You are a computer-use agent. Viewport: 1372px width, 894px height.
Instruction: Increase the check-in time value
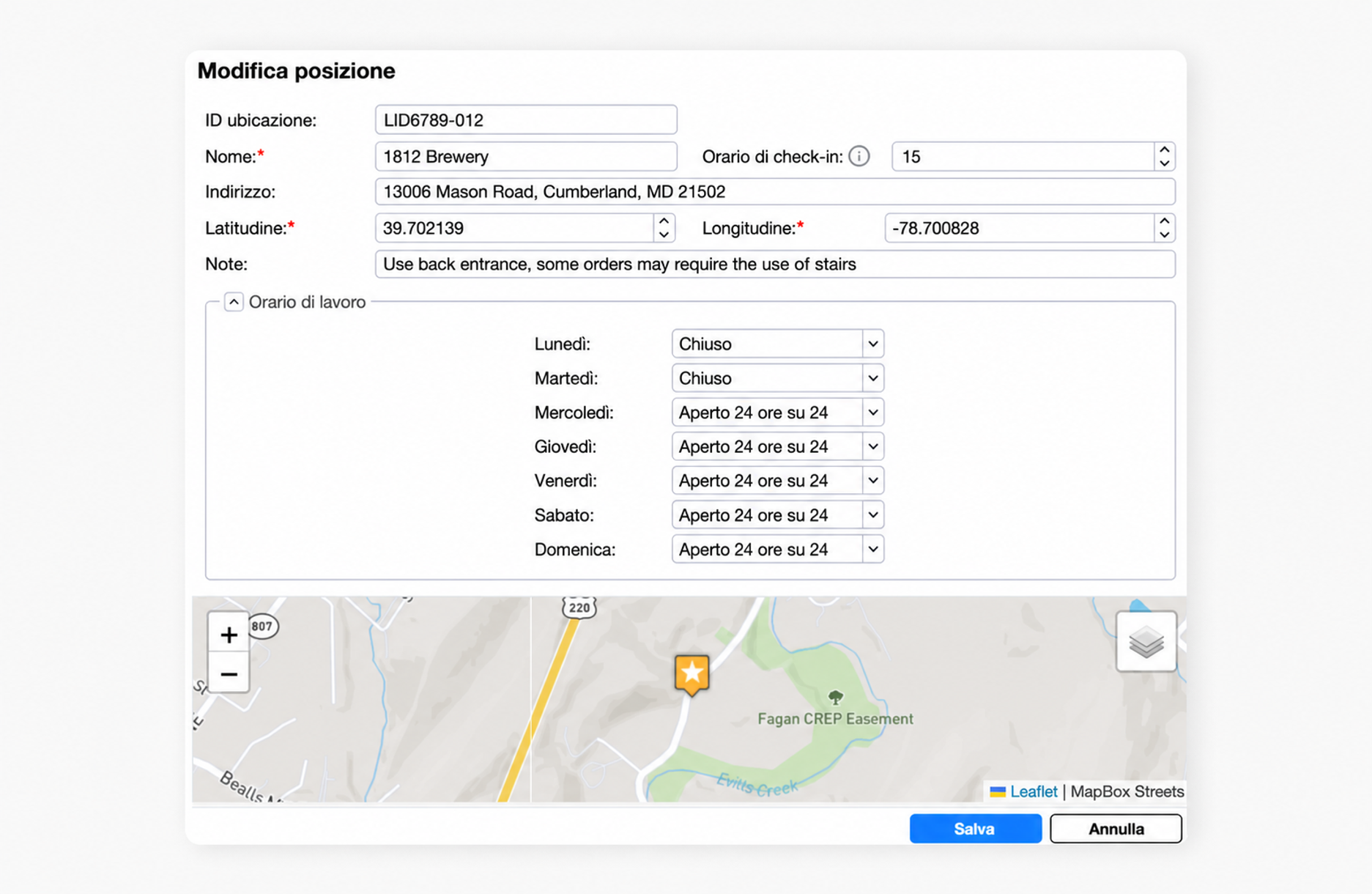point(1164,149)
